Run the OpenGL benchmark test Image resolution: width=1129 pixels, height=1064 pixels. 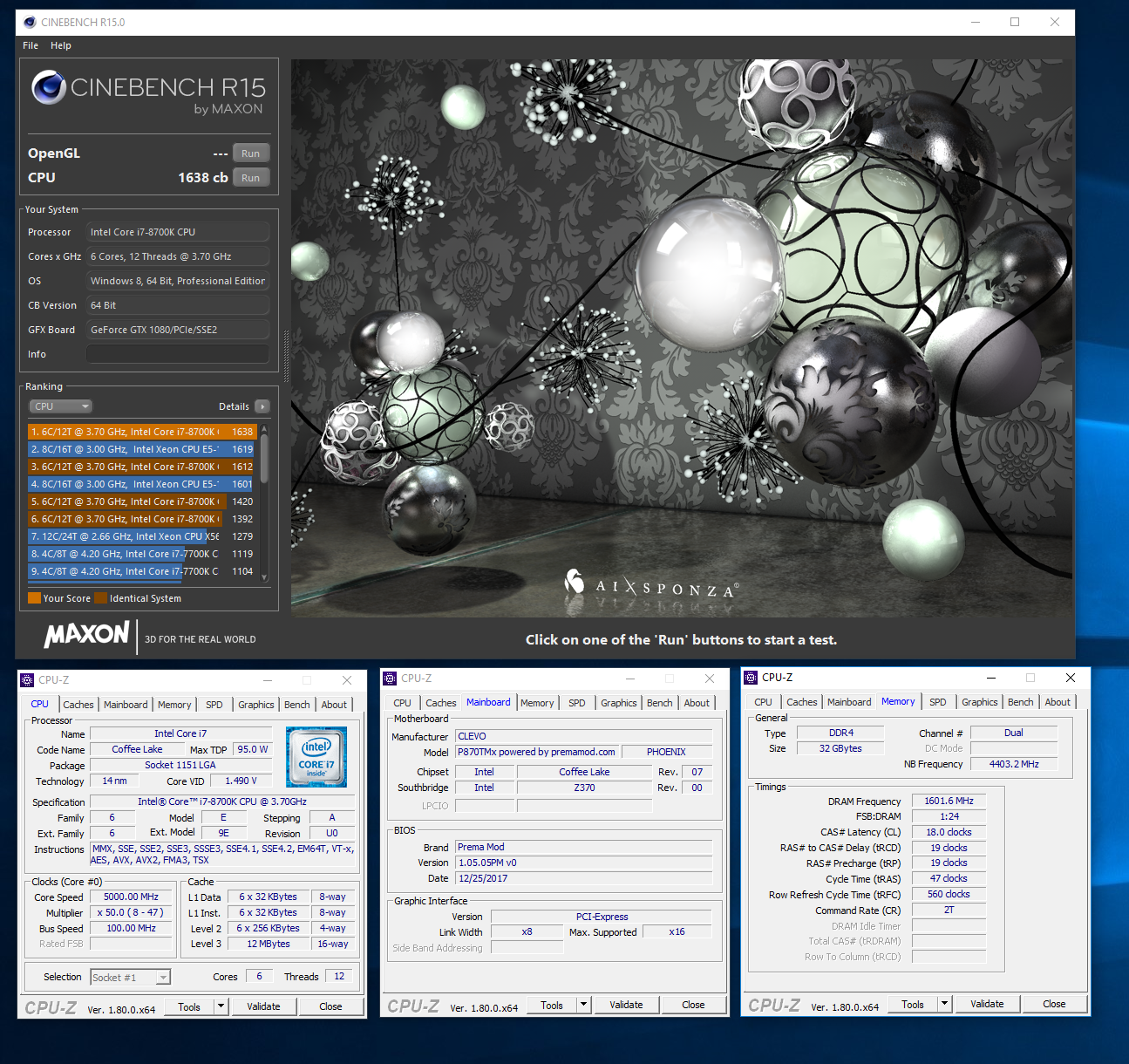[251, 153]
